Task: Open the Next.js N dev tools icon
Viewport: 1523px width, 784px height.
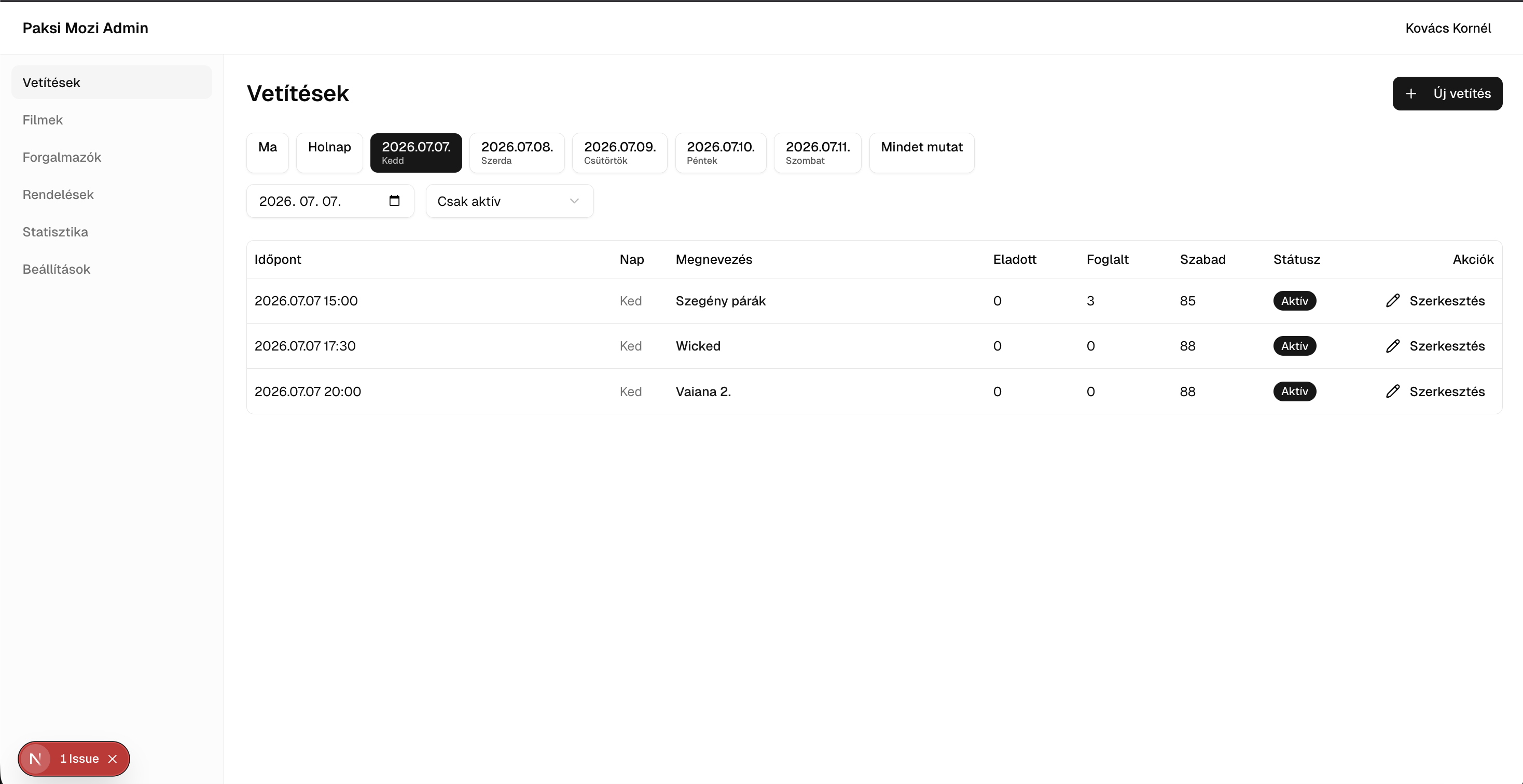Action: coord(35,759)
